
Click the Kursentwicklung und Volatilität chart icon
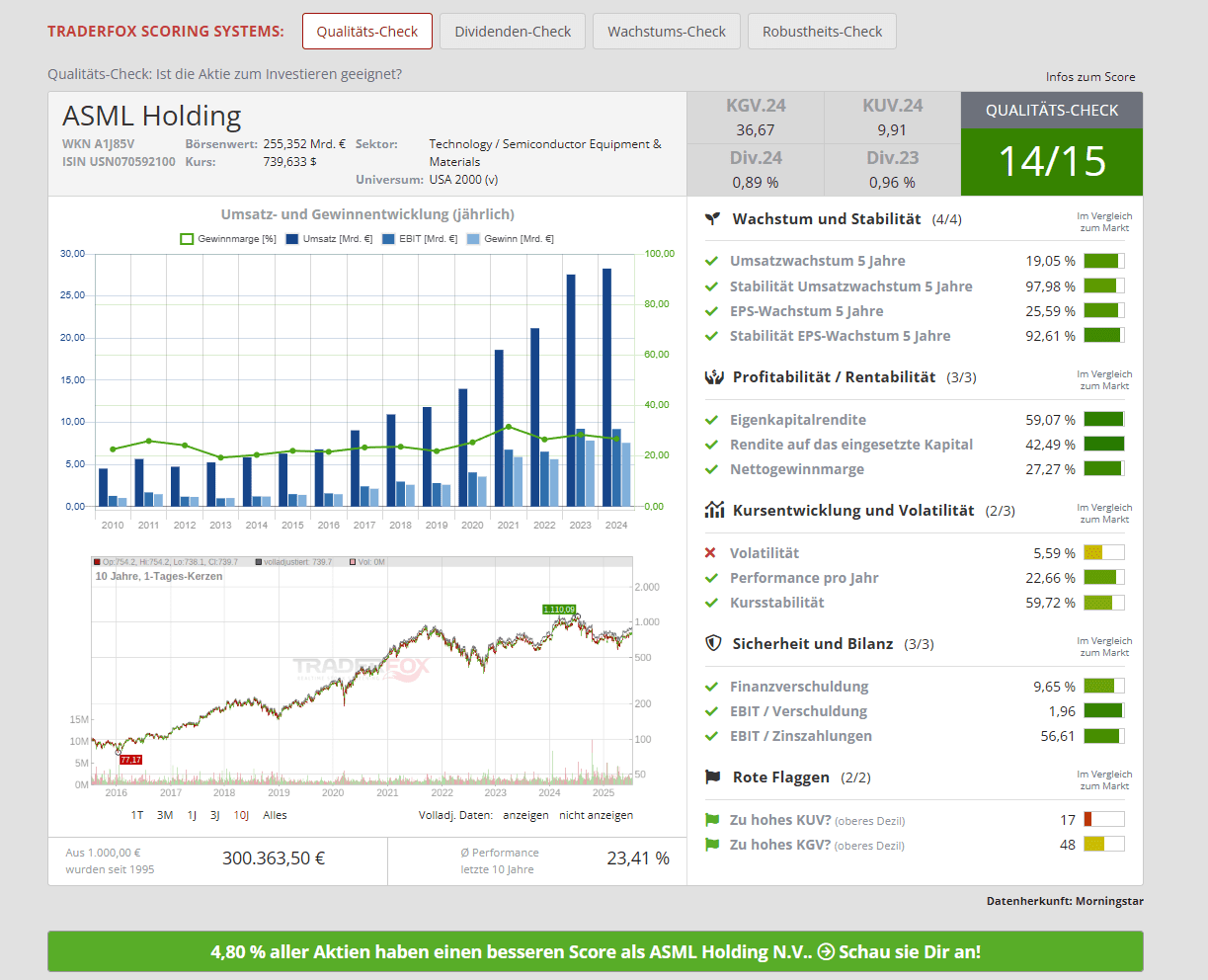(714, 511)
